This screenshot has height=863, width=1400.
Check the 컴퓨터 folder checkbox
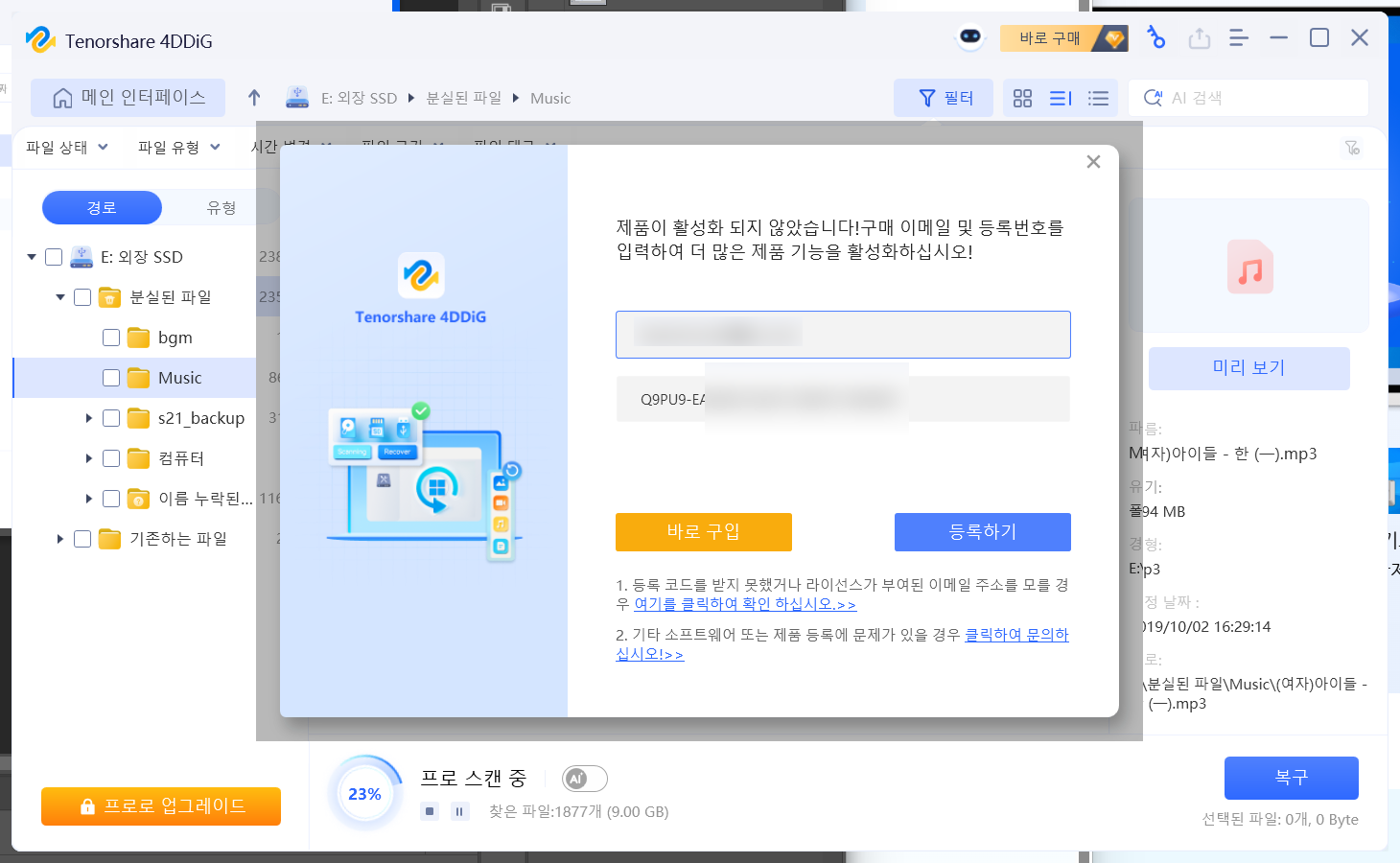pos(111,458)
